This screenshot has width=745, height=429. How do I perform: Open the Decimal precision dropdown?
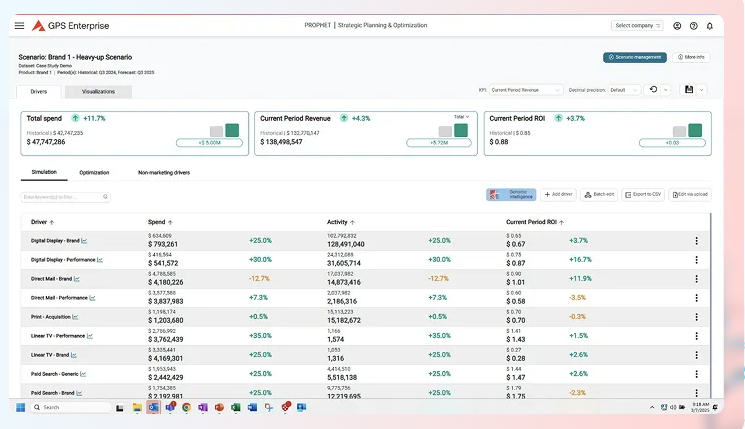click(624, 90)
